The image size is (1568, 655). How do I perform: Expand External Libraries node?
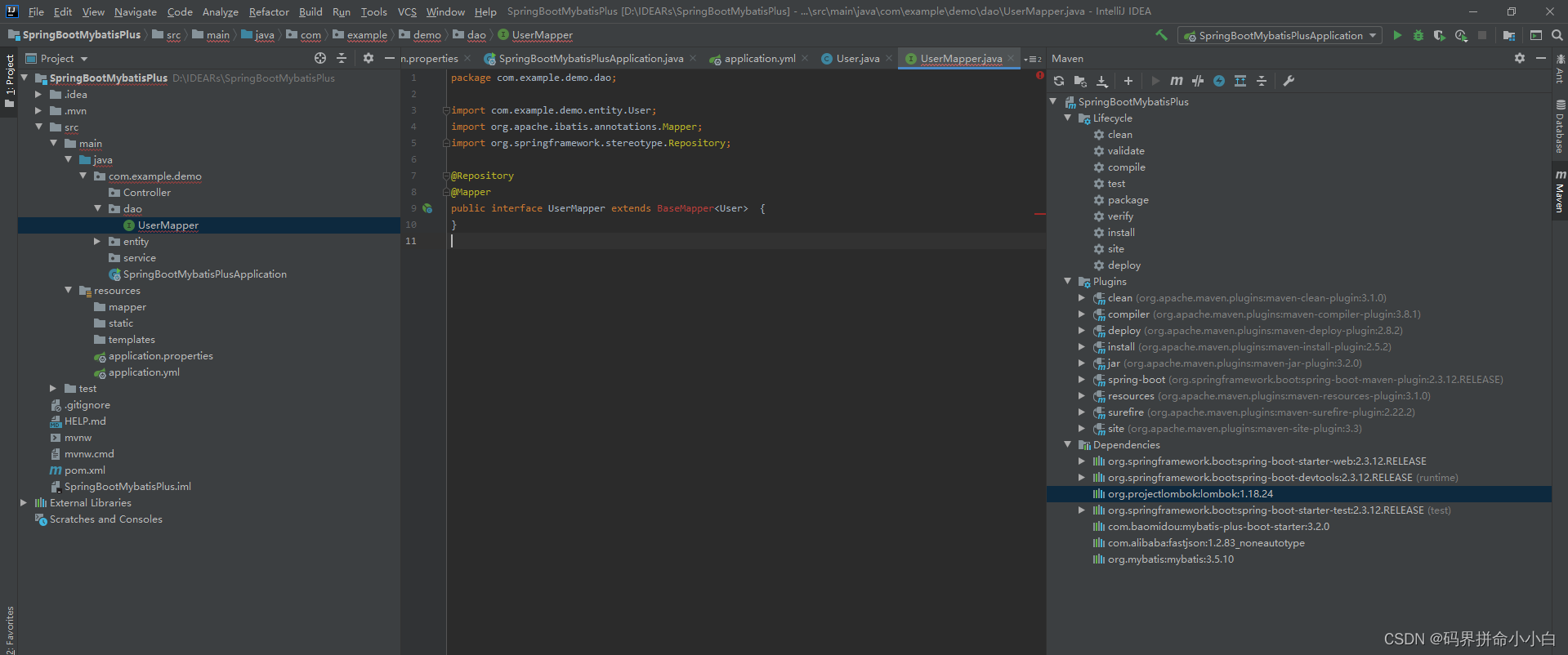[24, 503]
